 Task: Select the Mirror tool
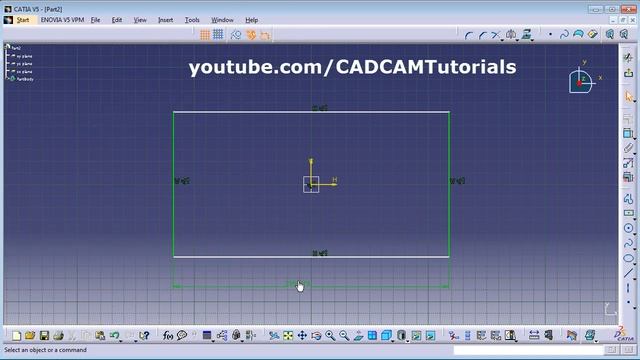[511, 35]
